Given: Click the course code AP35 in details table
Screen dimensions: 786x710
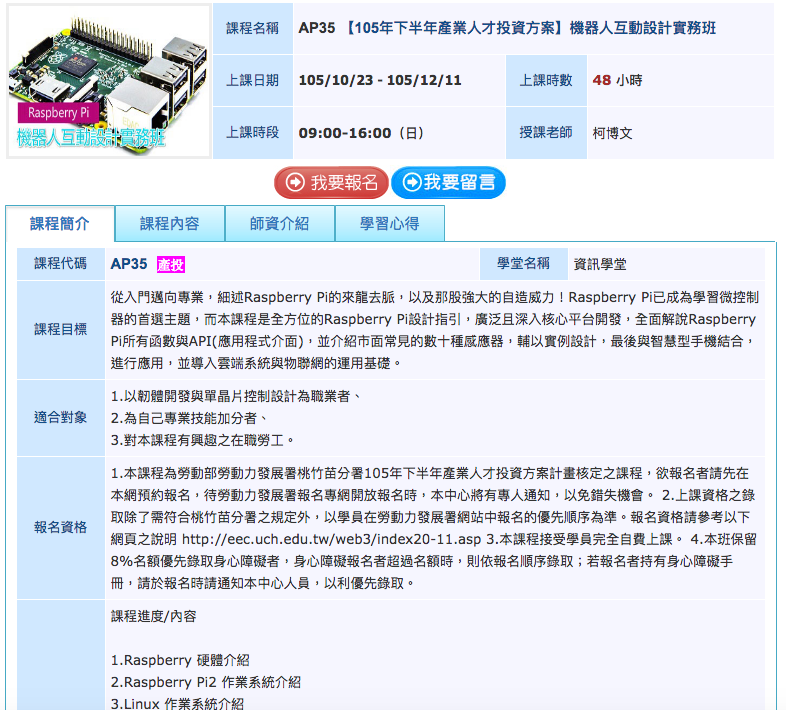Looking at the screenshot, I should click(x=129, y=264).
